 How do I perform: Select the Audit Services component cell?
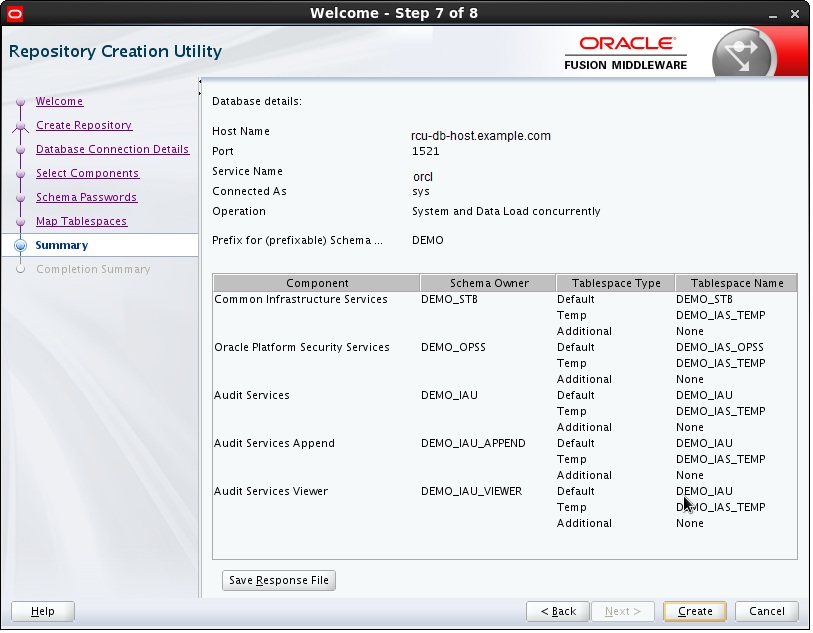(x=252, y=395)
